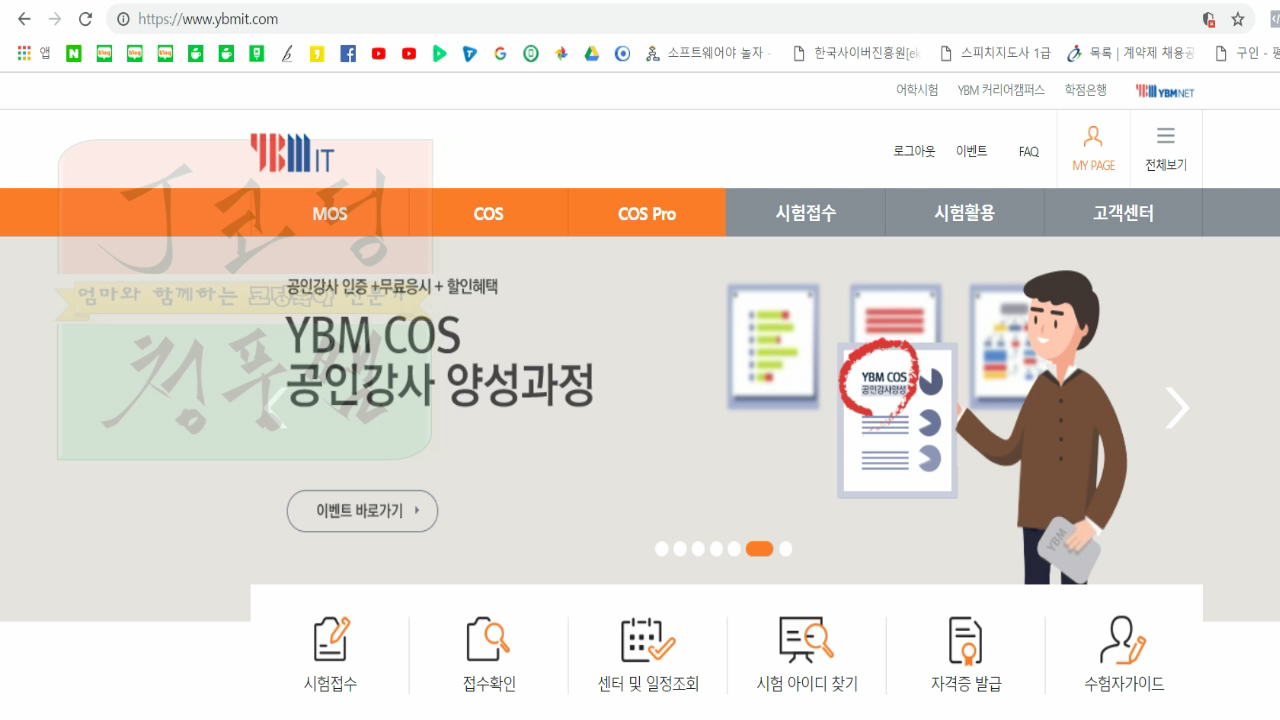Image resolution: width=1280 pixels, height=720 pixels.
Task: Click the MY PAGE person icon
Action: tap(1092, 140)
